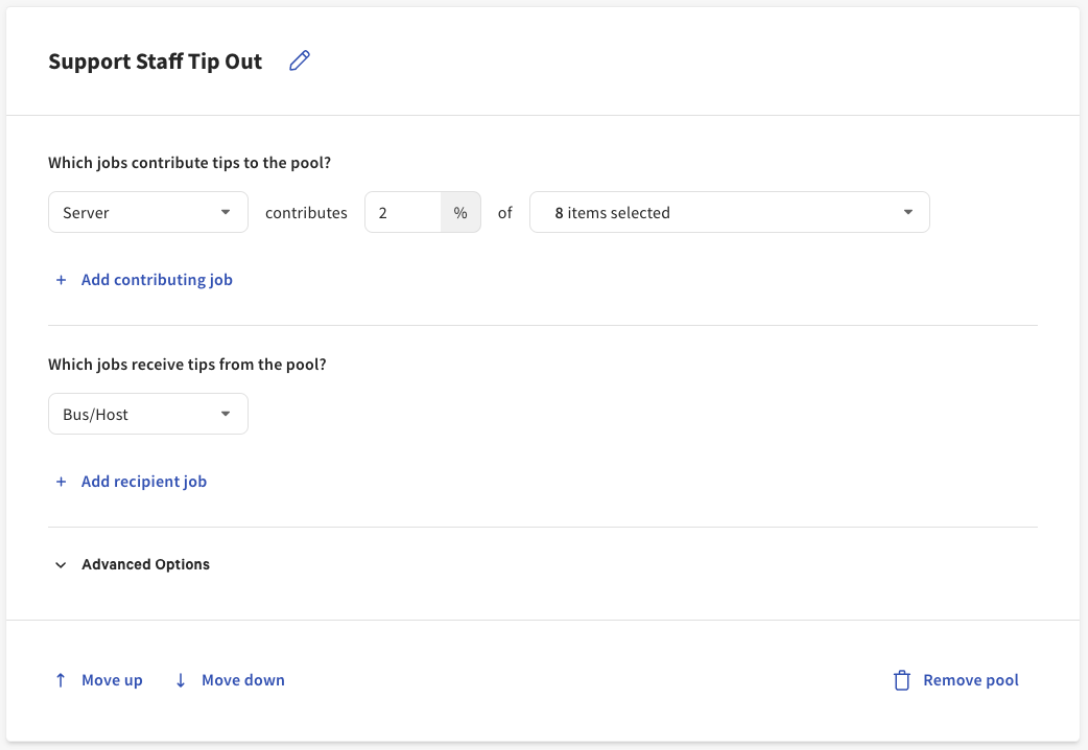Expand the Advanced Options section
The width and height of the screenshot is (1088, 750).
click(x=145, y=565)
